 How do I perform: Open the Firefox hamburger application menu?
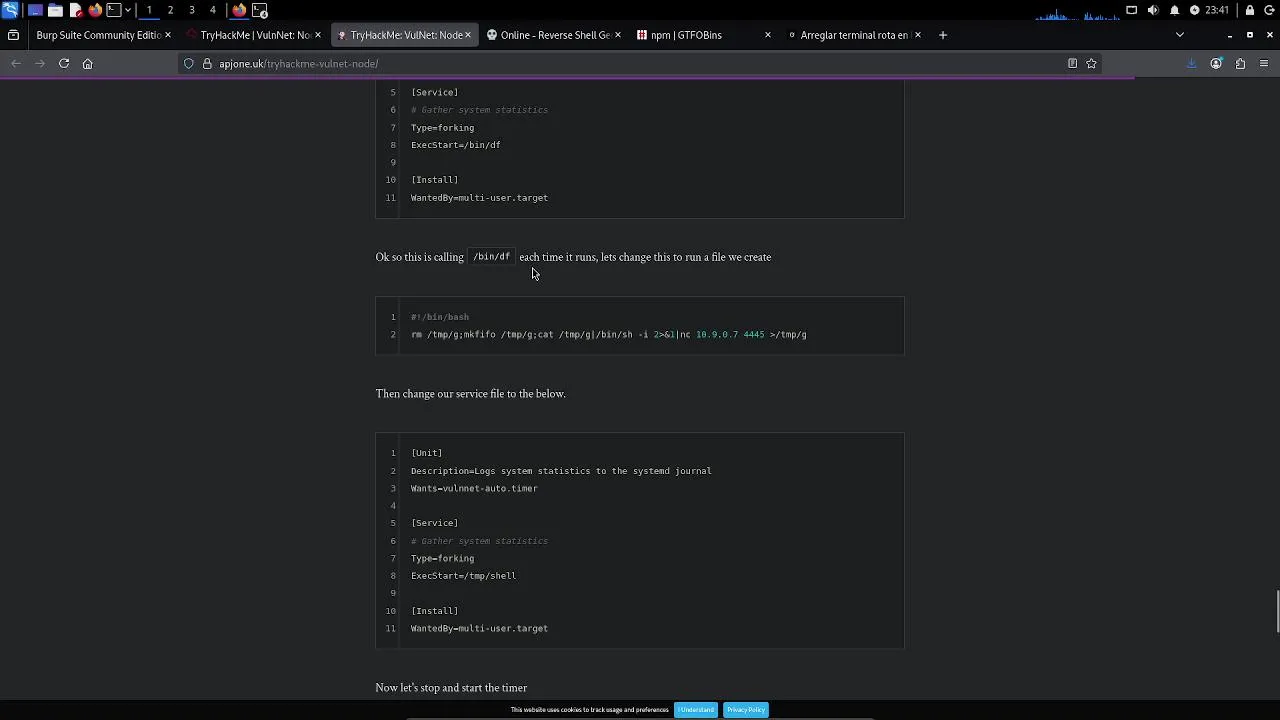click(1264, 64)
